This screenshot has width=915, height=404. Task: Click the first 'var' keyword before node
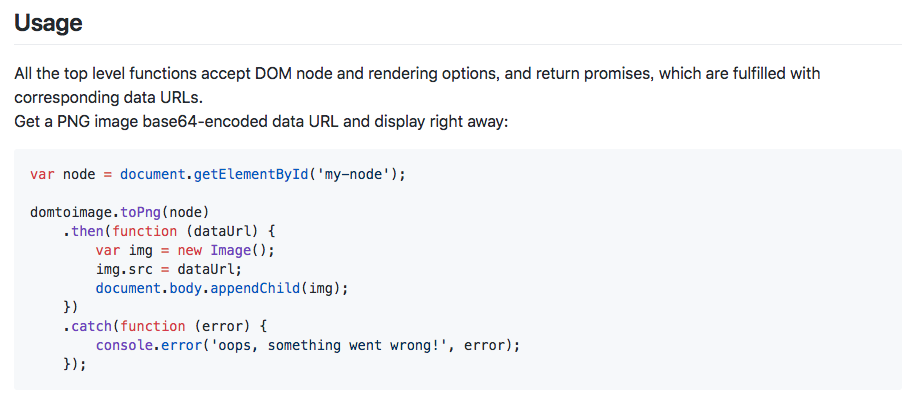point(42,174)
